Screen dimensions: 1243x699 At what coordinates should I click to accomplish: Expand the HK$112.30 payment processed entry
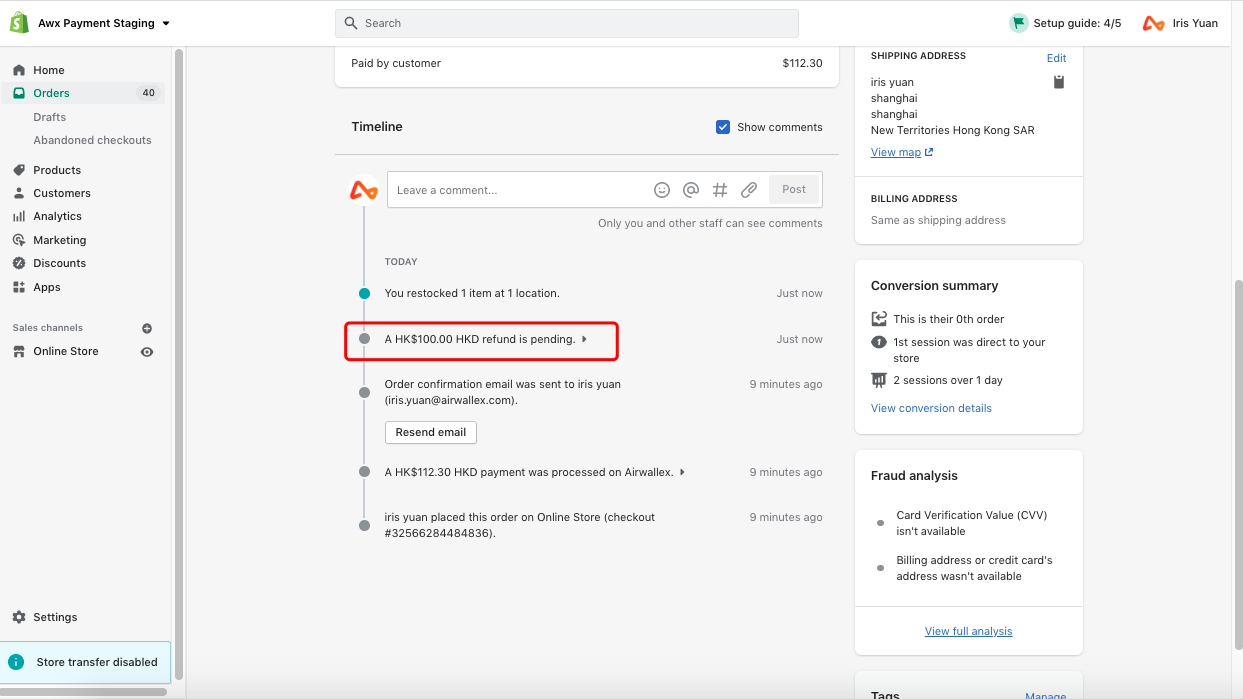coord(682,472)
